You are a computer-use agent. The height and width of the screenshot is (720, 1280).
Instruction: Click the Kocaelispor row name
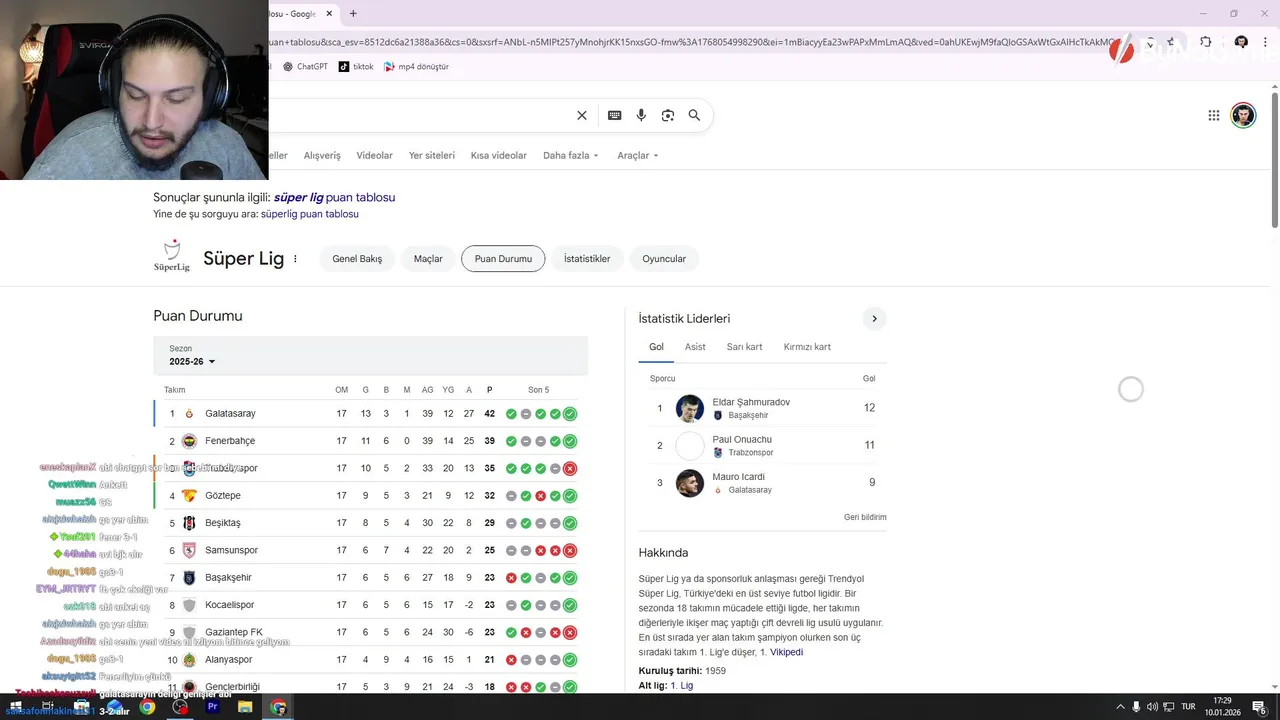point(230,605)
